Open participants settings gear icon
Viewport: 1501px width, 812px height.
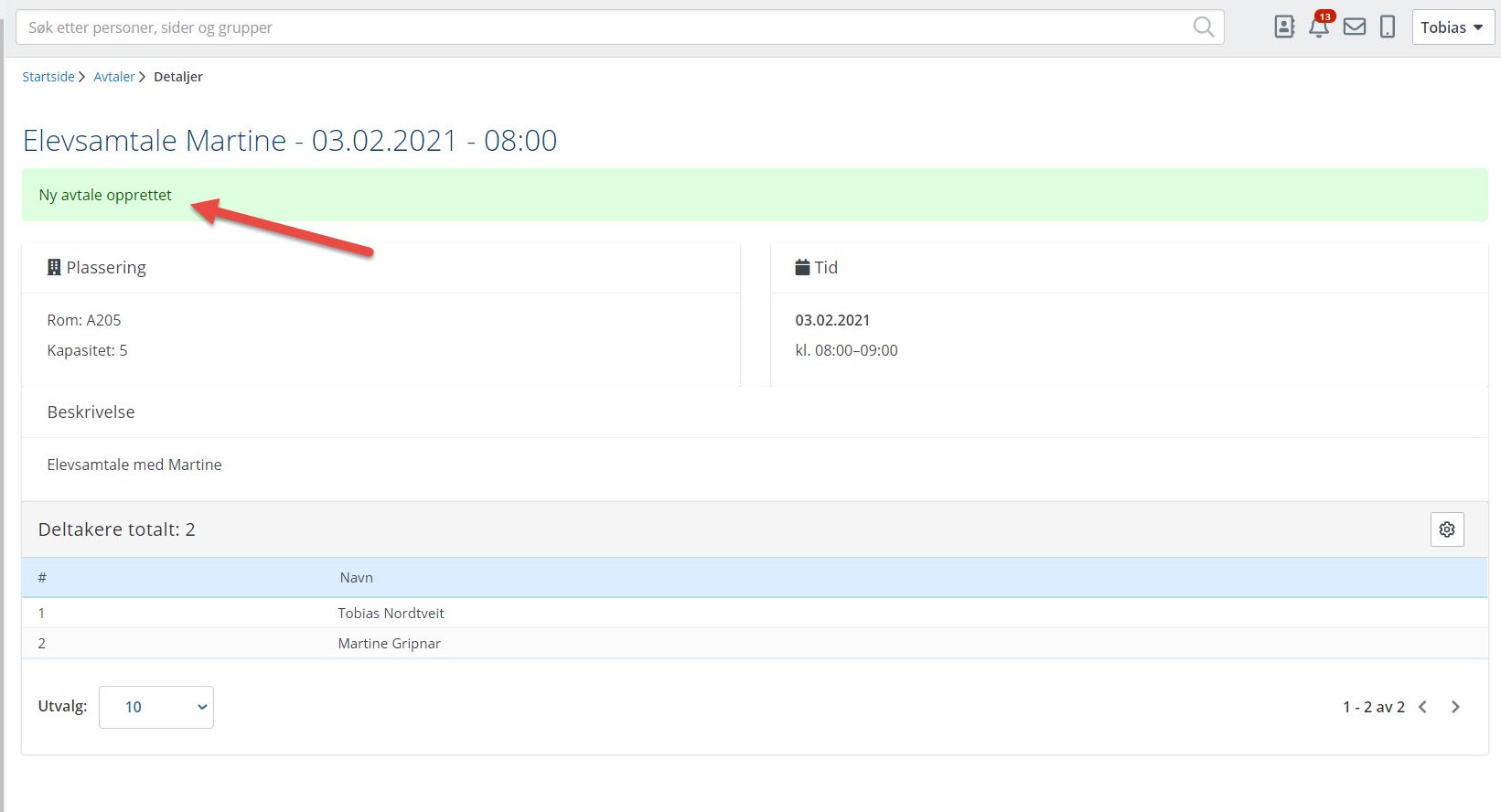pyautogui.click(x=1446, y=529)
